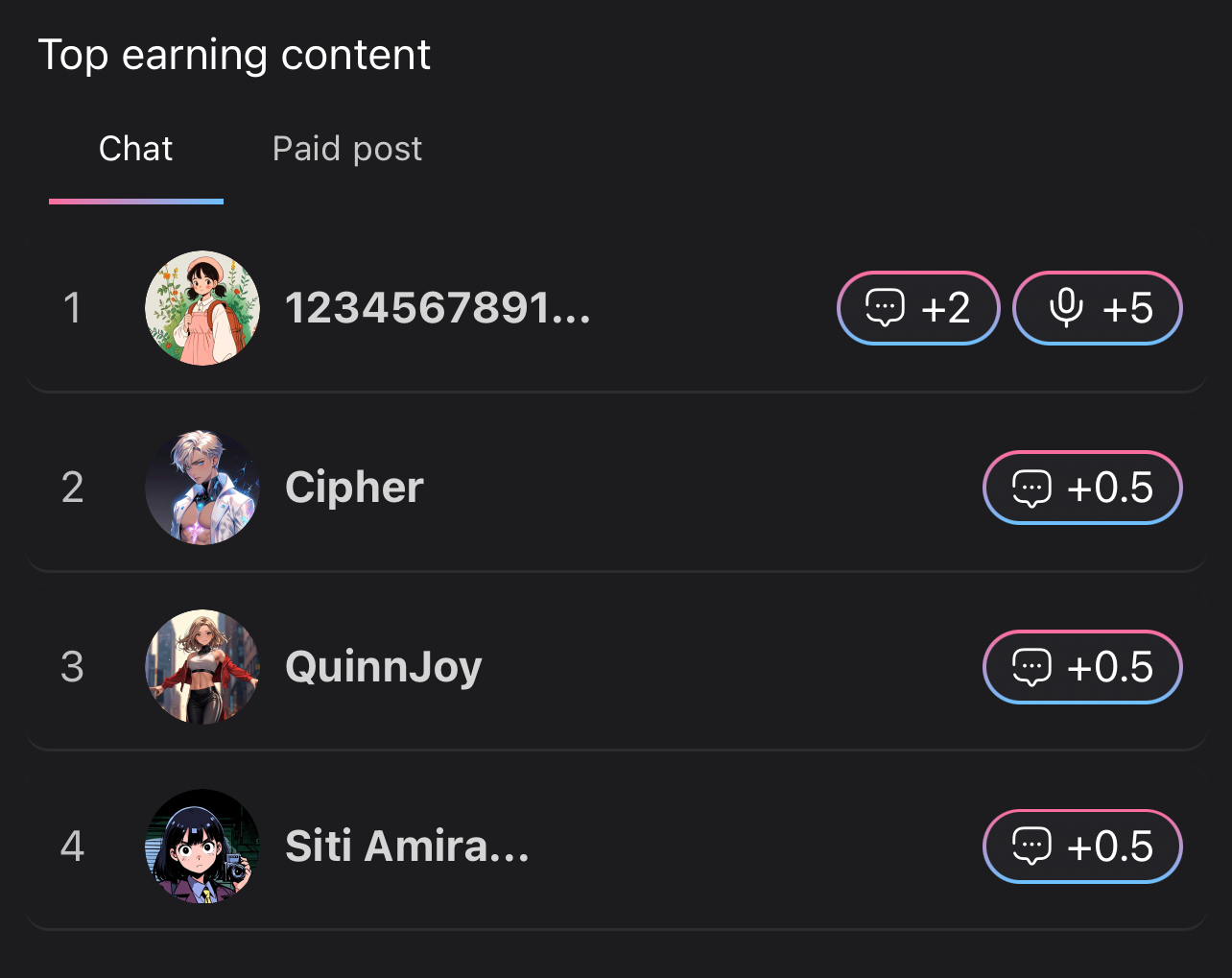Select QuinnJoy's profile picture
Viewport: 1232px width, 978px height.
click(202, 667)
